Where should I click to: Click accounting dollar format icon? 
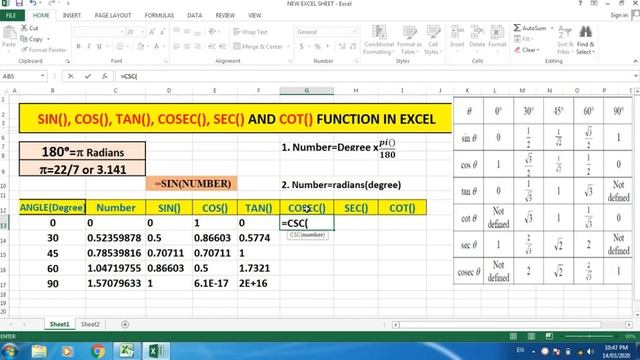[x=302, y=47]
